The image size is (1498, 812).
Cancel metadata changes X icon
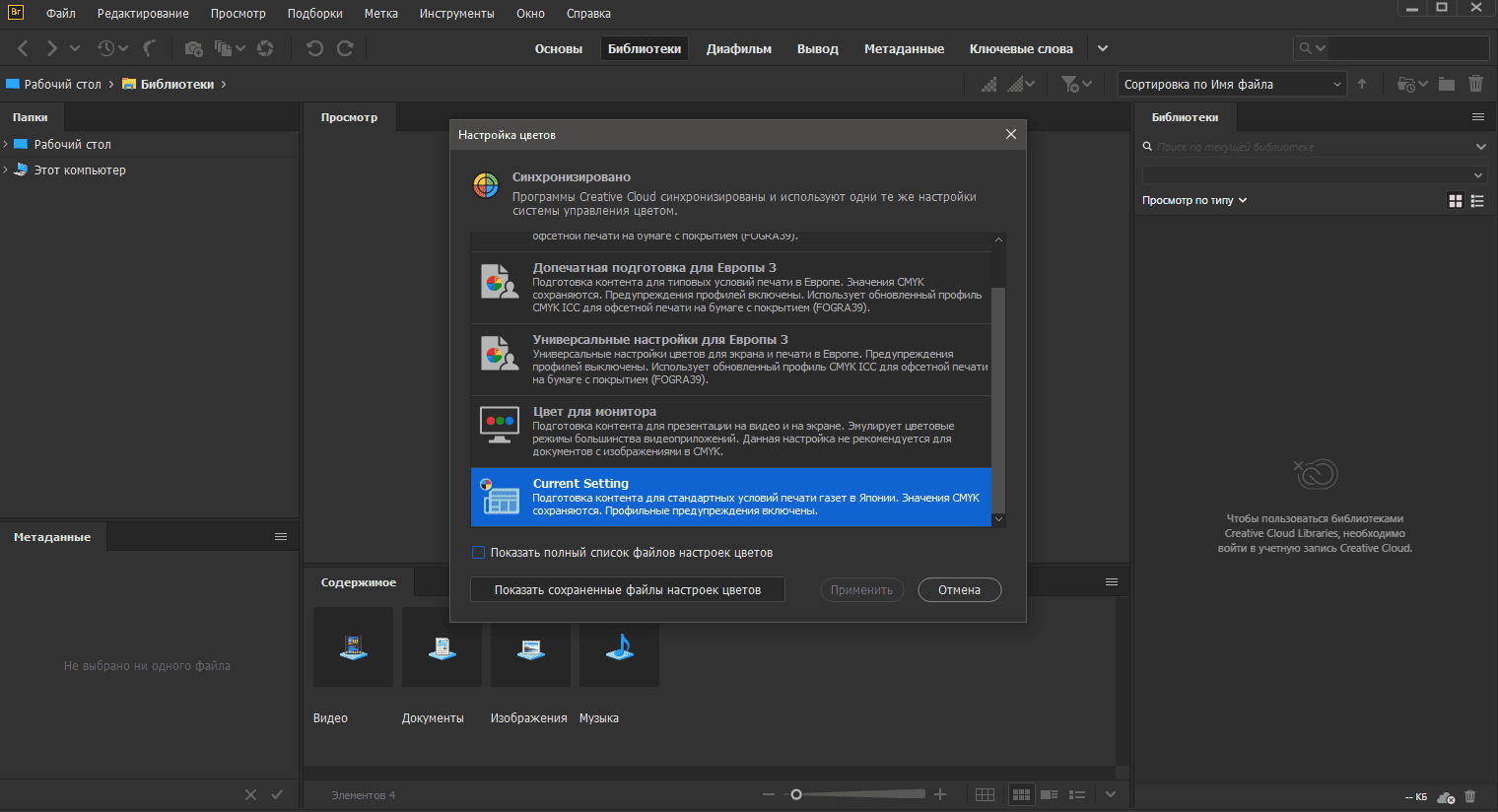[250, 795]
